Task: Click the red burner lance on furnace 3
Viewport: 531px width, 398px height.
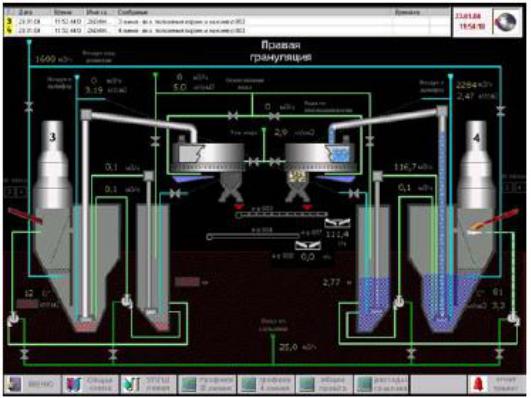Action: pos(25,216)
